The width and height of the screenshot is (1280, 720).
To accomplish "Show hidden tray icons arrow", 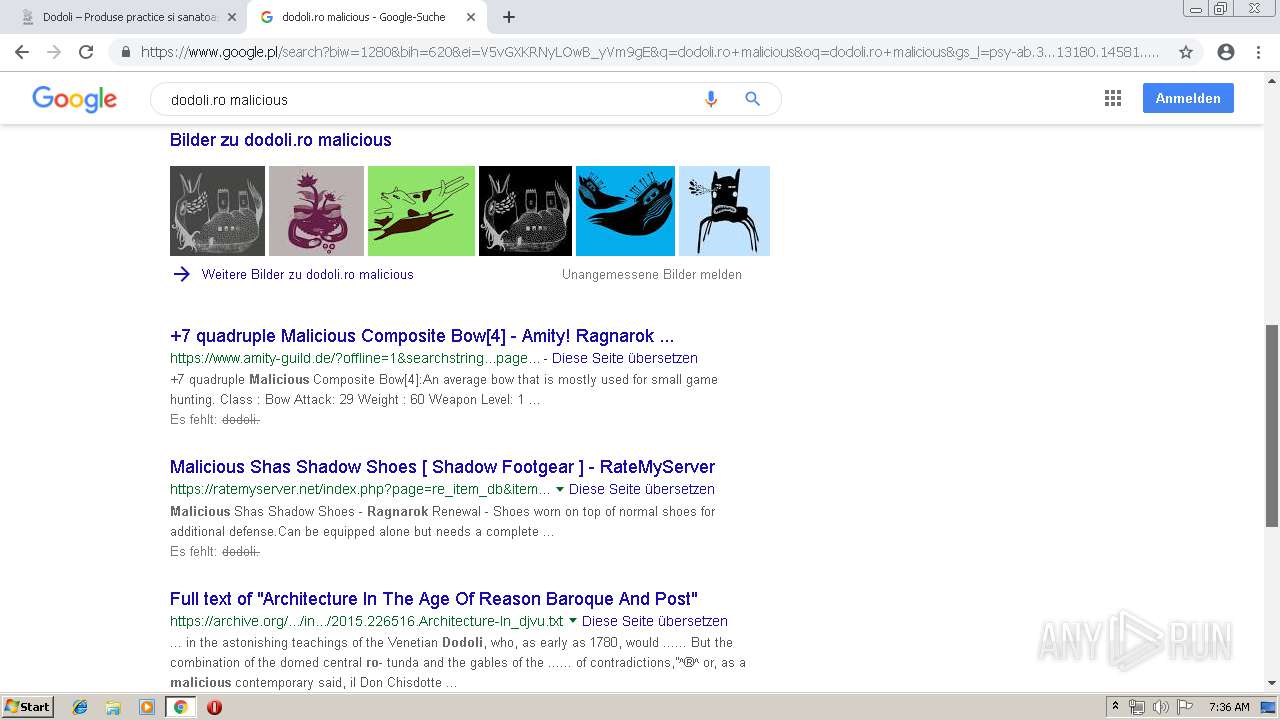I will click(x=1115, y=707).
